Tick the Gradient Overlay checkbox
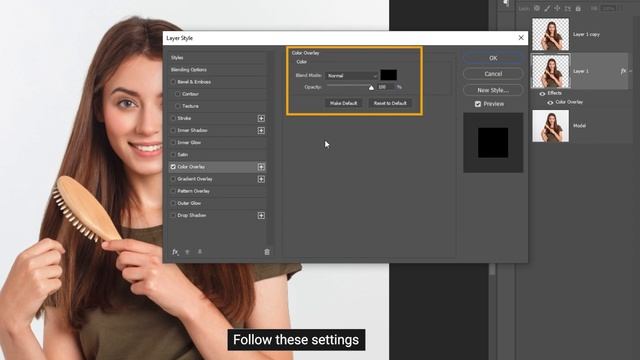The image size is (640, 360). [173, 179]
